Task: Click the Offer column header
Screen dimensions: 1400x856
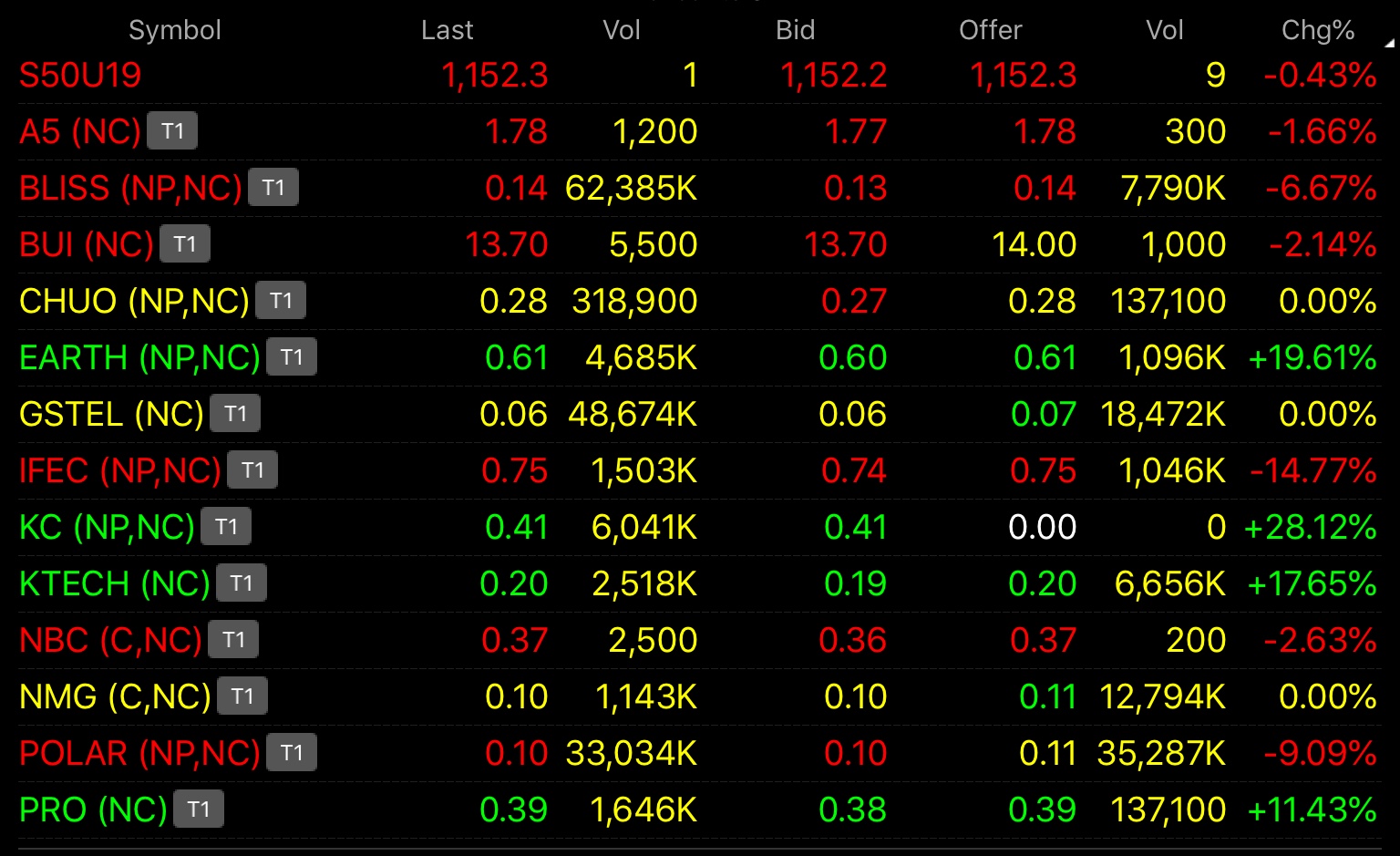Action: point(990,30)
